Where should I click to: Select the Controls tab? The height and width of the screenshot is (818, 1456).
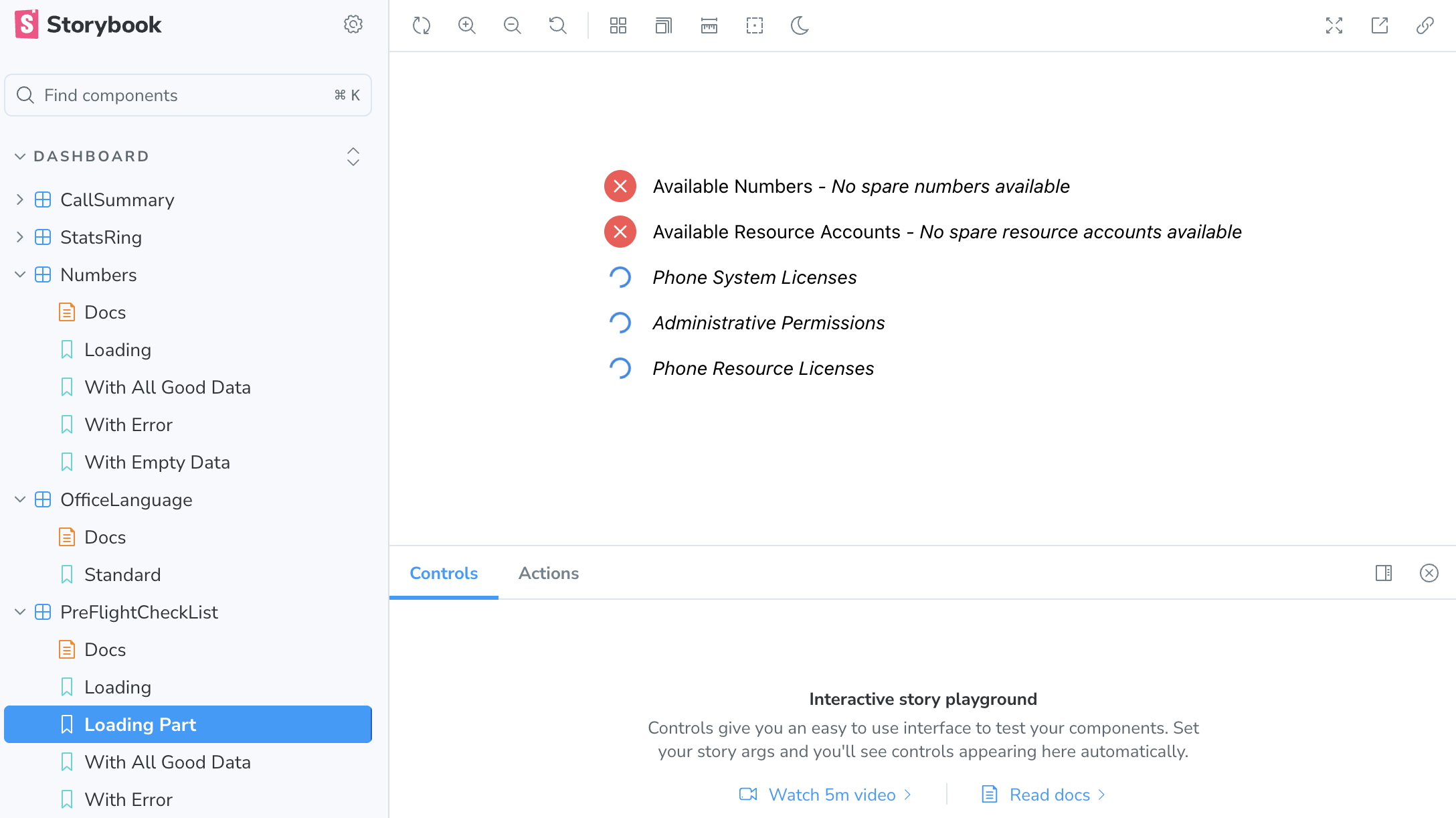click(x=444, y=573)
